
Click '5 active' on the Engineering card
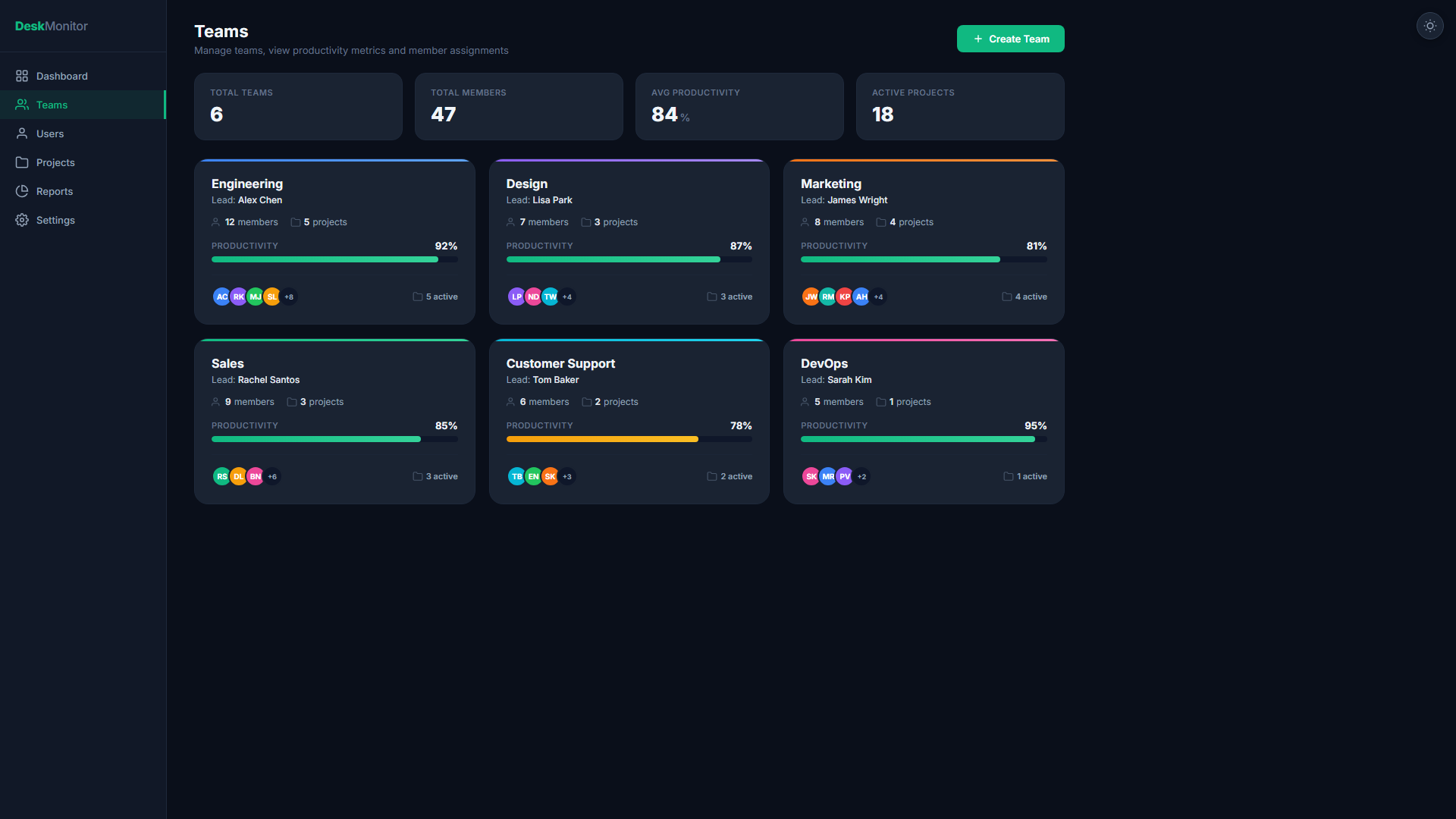pos(435,297)
